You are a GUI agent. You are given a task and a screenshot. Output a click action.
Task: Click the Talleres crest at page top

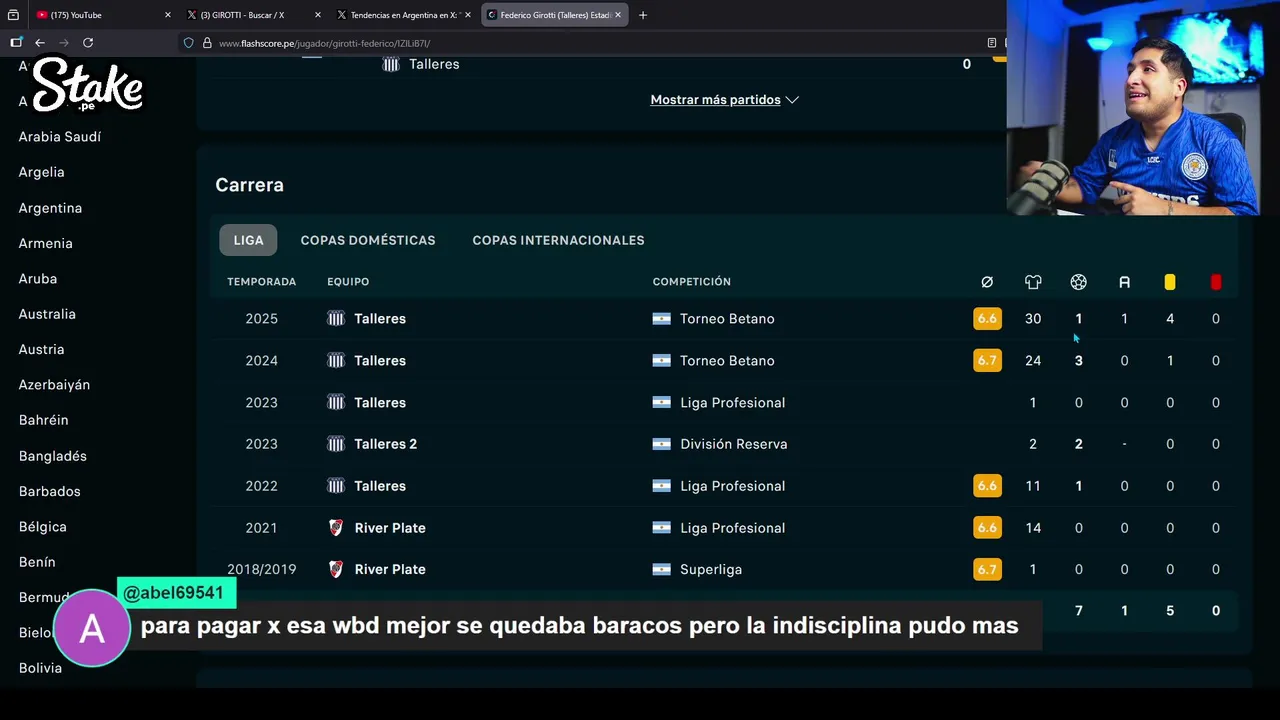click(x=391, y=64)
